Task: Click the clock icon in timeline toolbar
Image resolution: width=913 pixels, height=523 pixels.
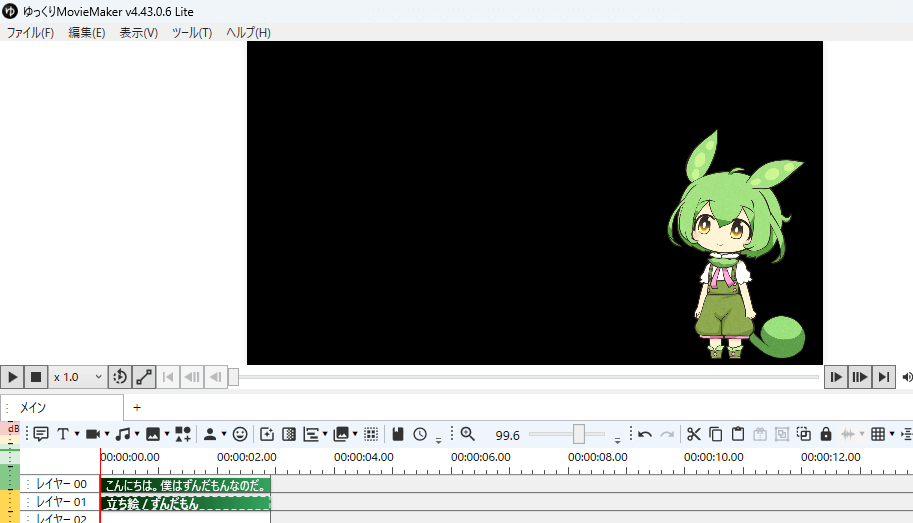Action: point(420,434)
